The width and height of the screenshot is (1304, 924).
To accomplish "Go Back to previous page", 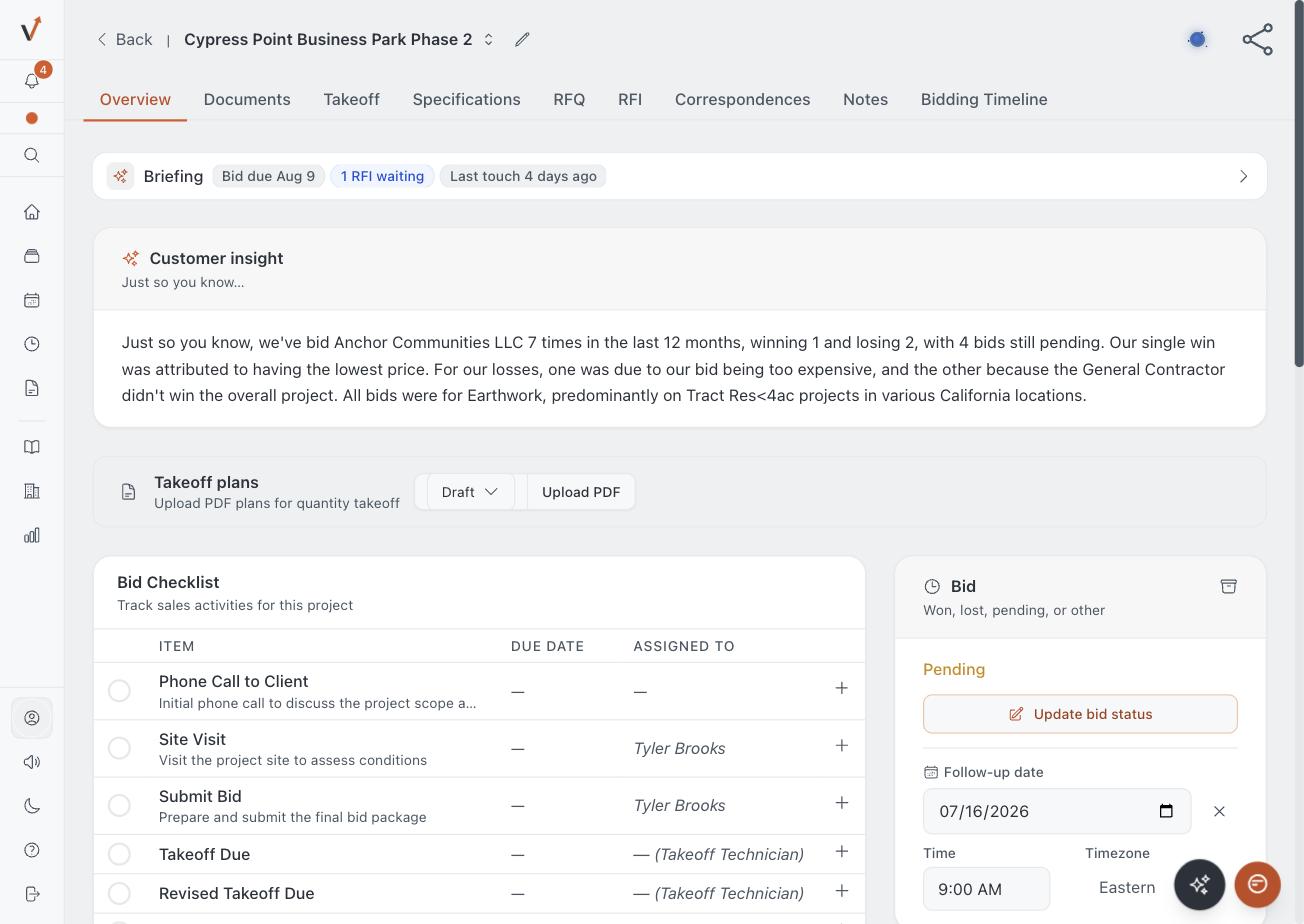I will (124, 39).
